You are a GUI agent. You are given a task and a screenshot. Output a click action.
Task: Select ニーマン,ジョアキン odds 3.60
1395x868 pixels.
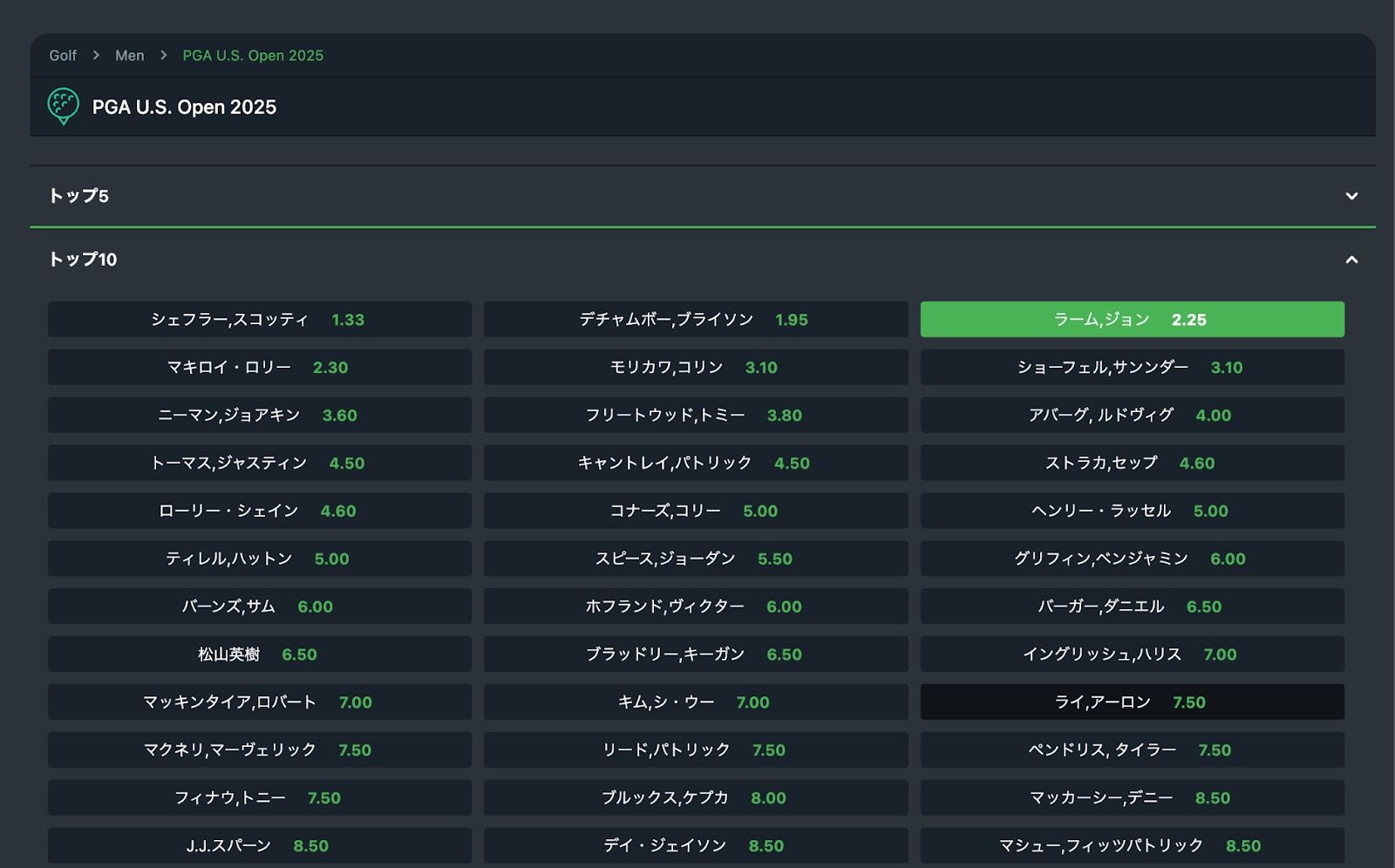pos(260,415)
